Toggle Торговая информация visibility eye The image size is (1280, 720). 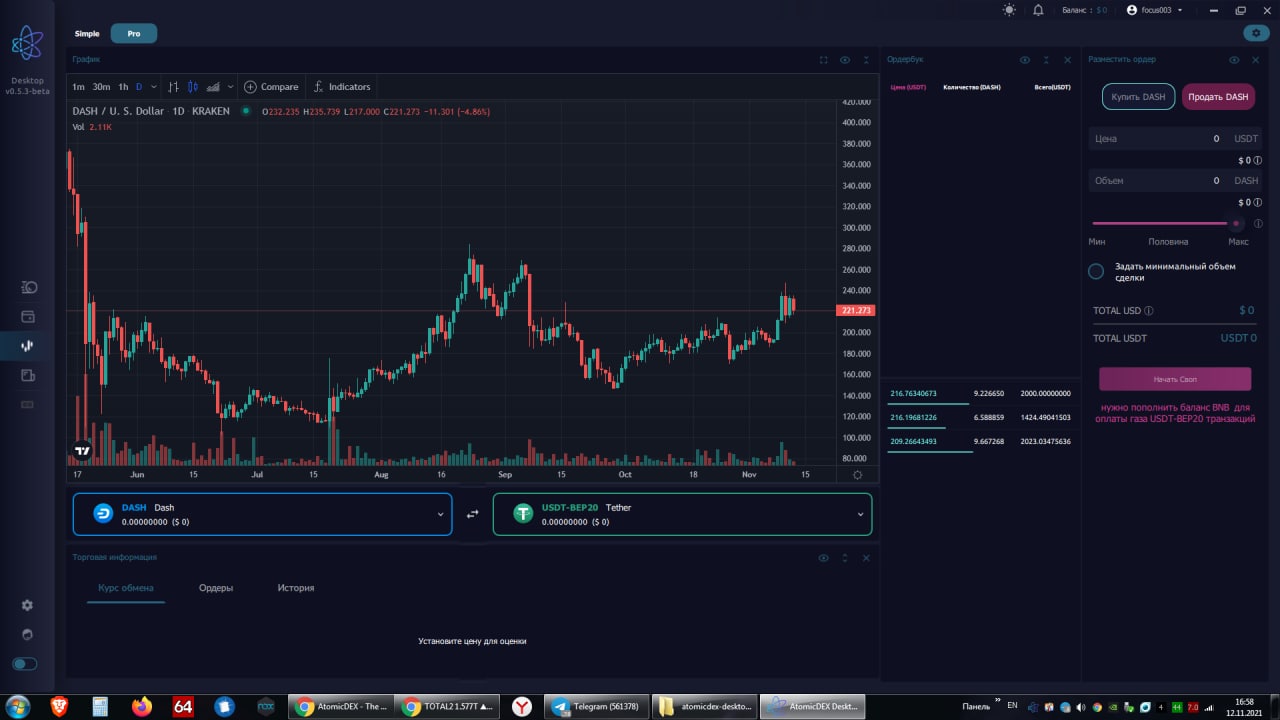click(823, 558)
